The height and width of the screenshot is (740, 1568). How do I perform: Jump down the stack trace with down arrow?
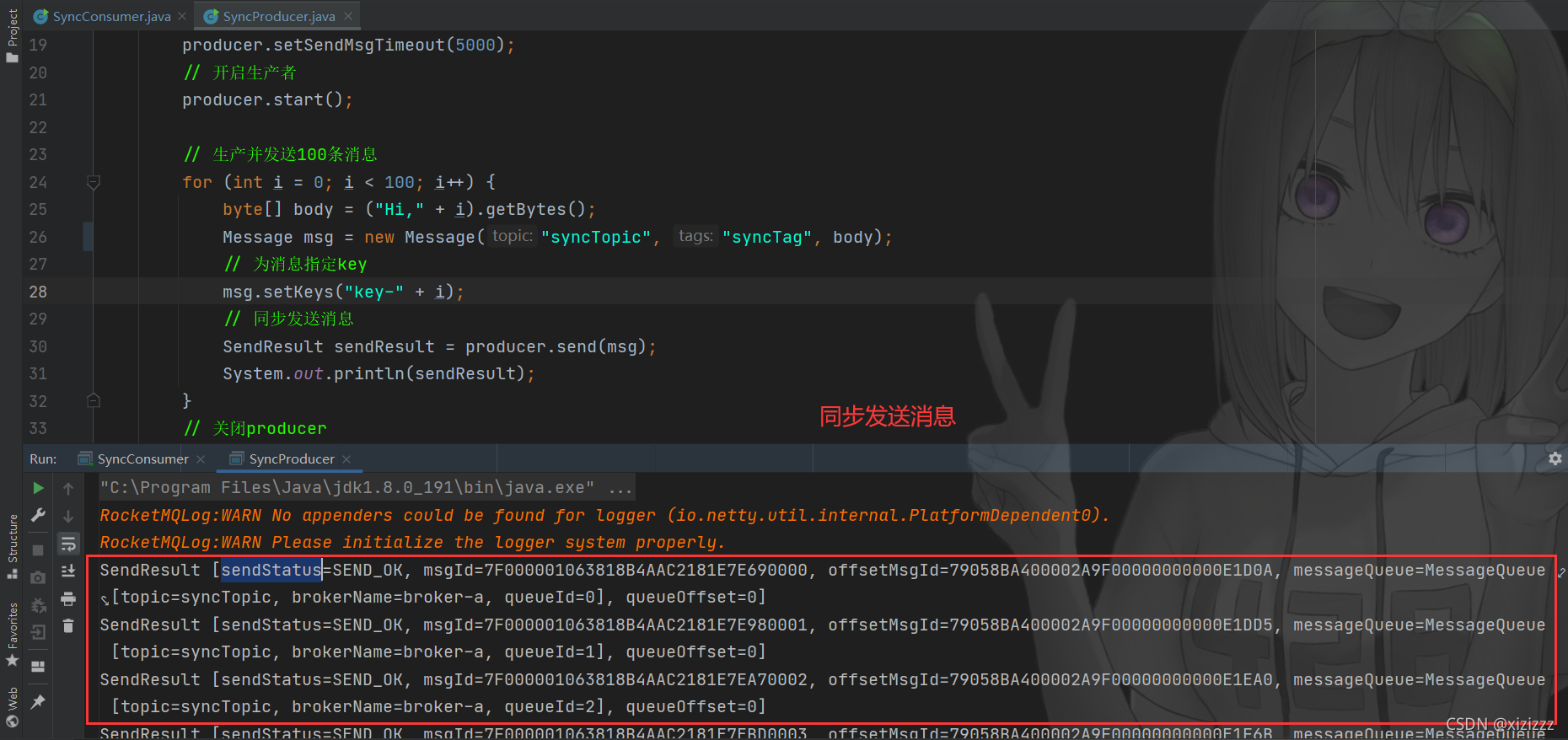68,516
